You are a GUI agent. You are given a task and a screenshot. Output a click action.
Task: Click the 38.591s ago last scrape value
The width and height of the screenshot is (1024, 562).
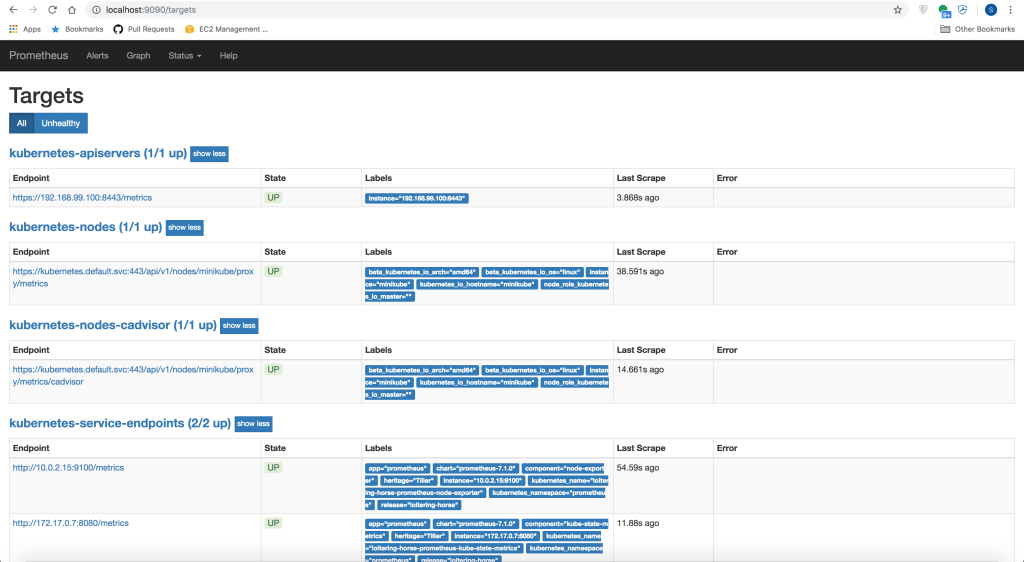640,272
